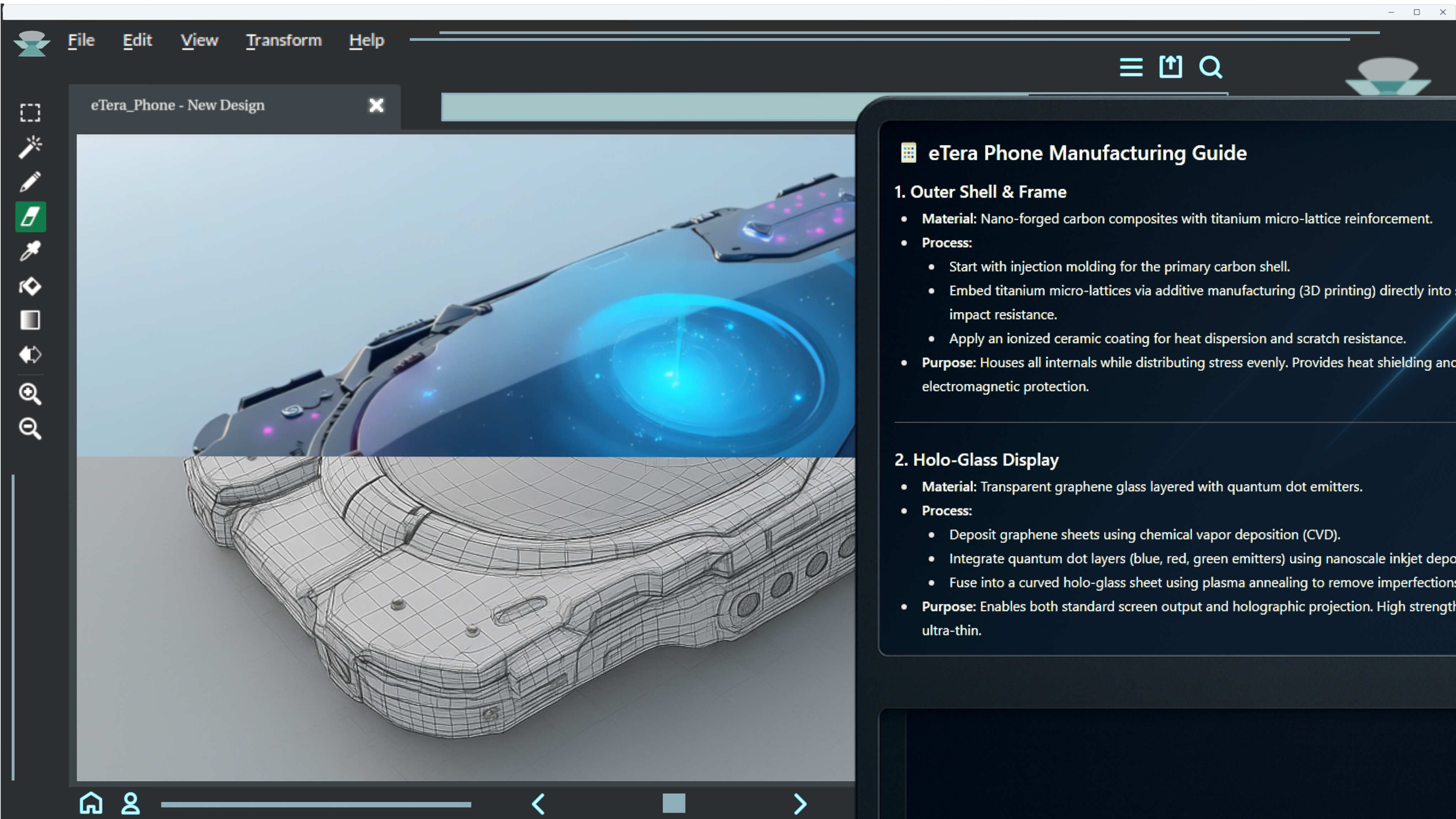Pick the Pencil tool
The height and width of the screenshot is (819, 1456).
30,182
